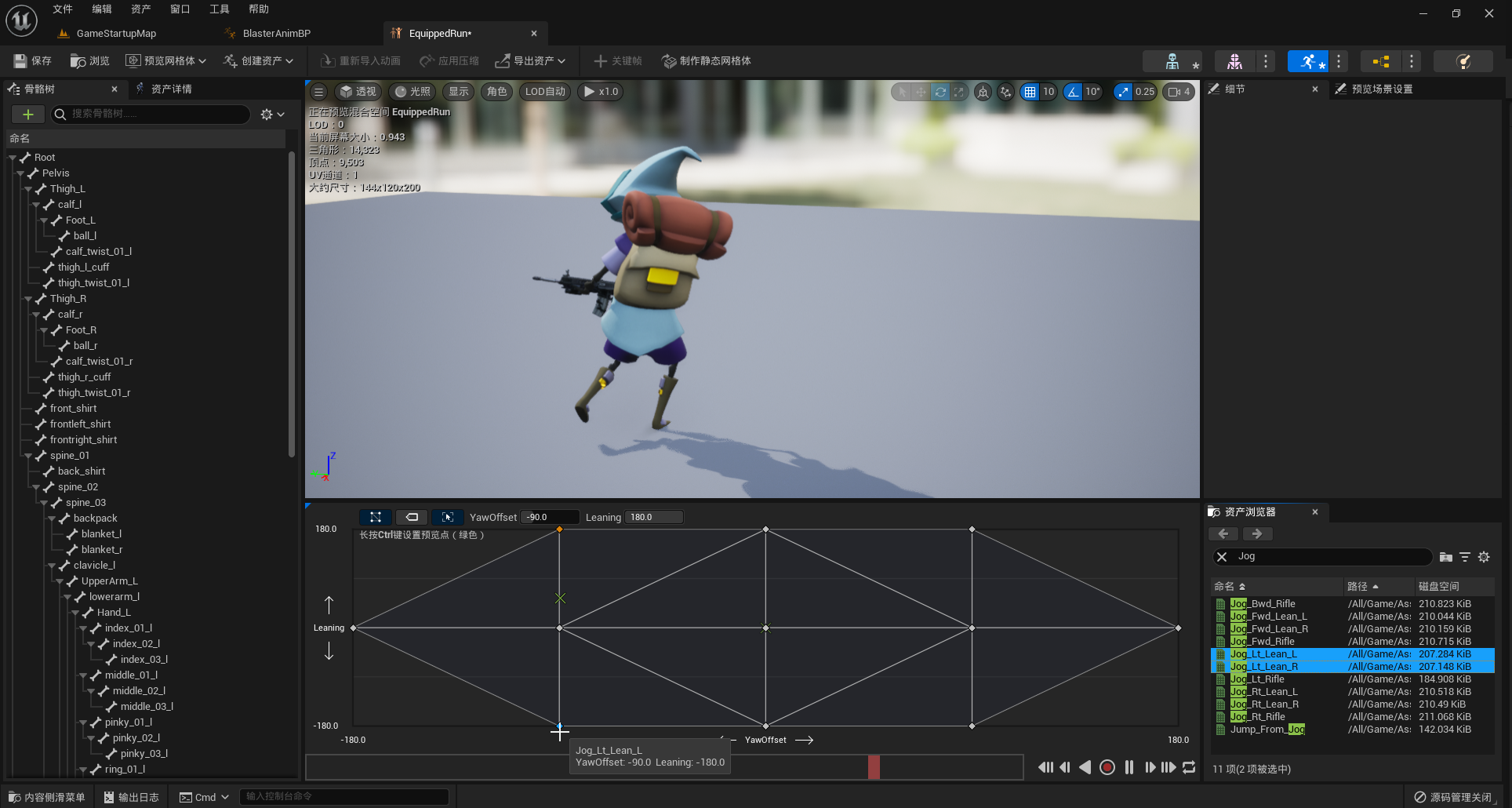Open the Skeletal Mesh editor mode
The width and height of the screenshot is (1512, 808).
[x=1234, y=61]
